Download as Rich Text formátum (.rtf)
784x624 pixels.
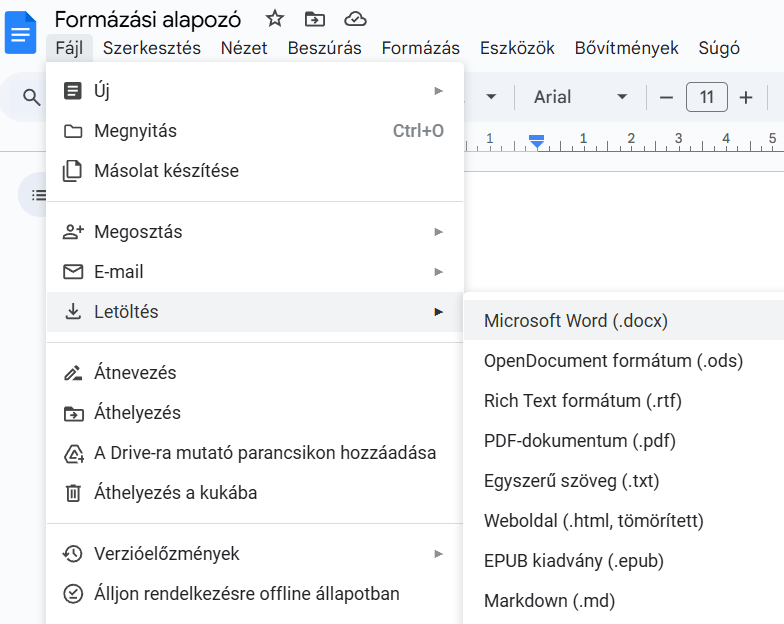624,400
